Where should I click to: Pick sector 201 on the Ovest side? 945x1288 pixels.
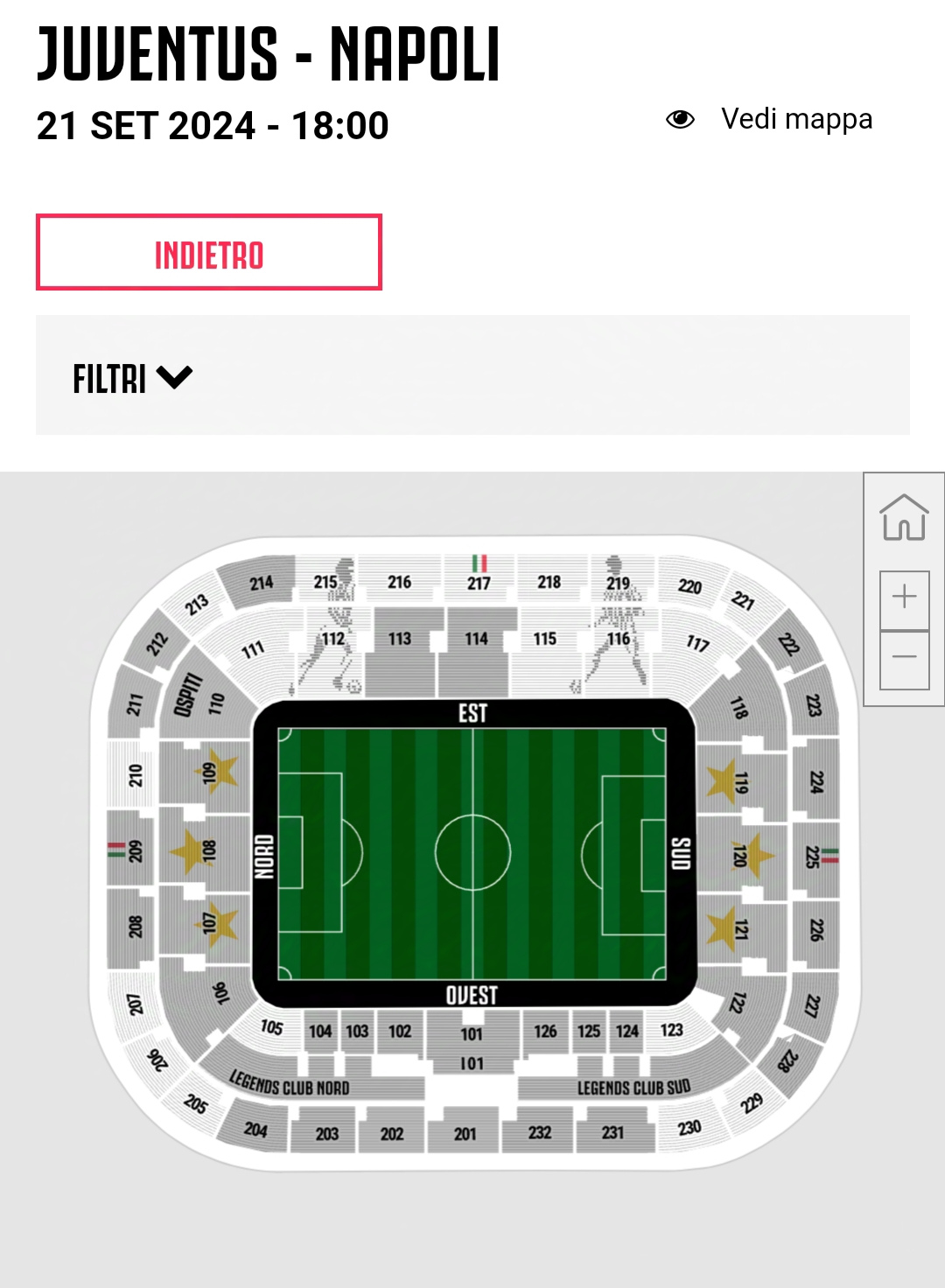coord(465,1133)
